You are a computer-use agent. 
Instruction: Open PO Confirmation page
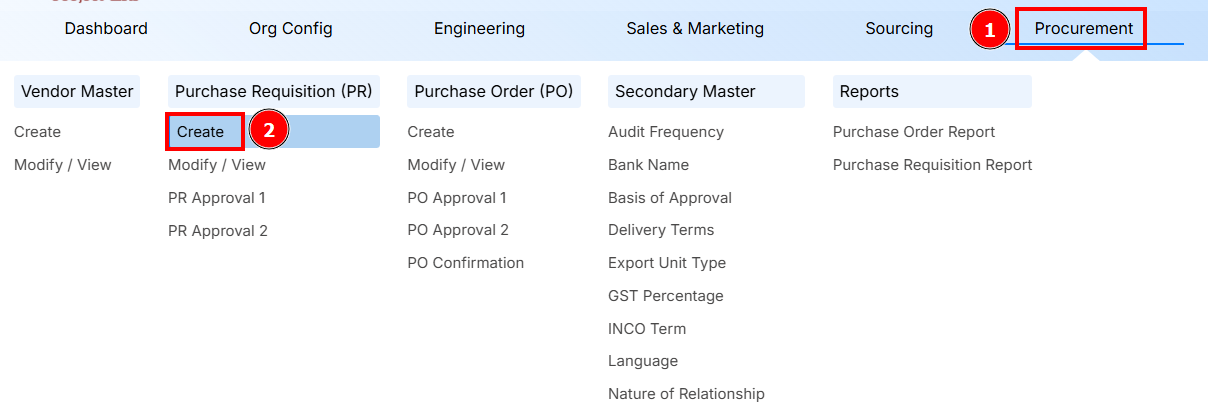(x=465, y=263)
